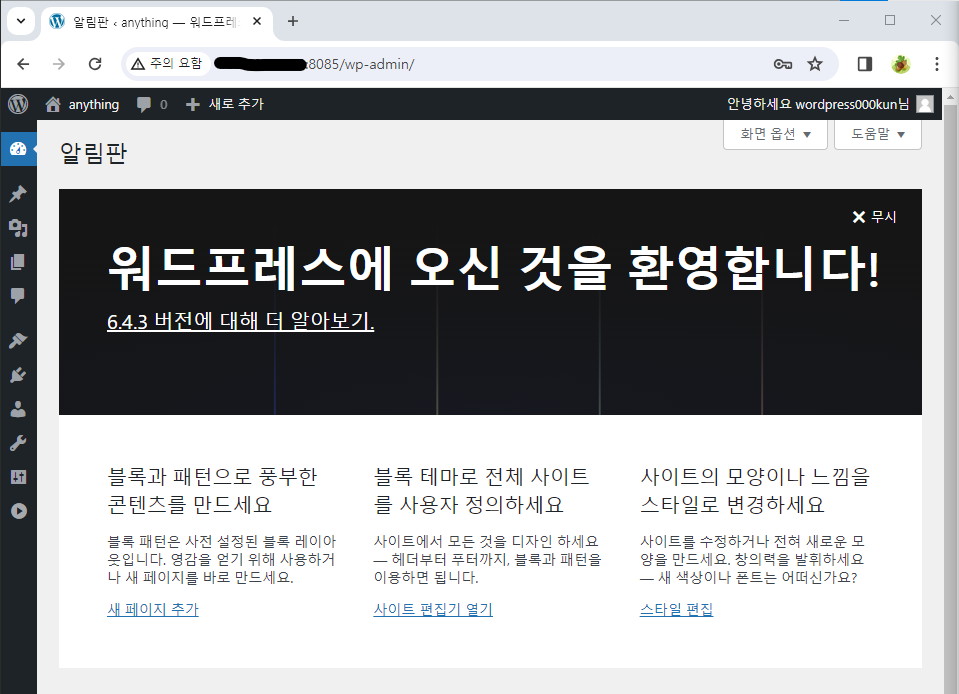Open the saved-password key icon
The width and height of the screenshot is (959, 694).
(783, 64)
